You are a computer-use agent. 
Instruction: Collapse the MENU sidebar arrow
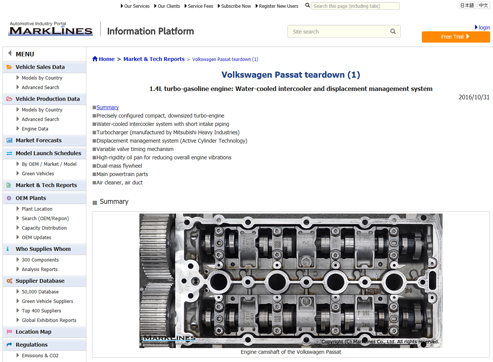point(10,53)
